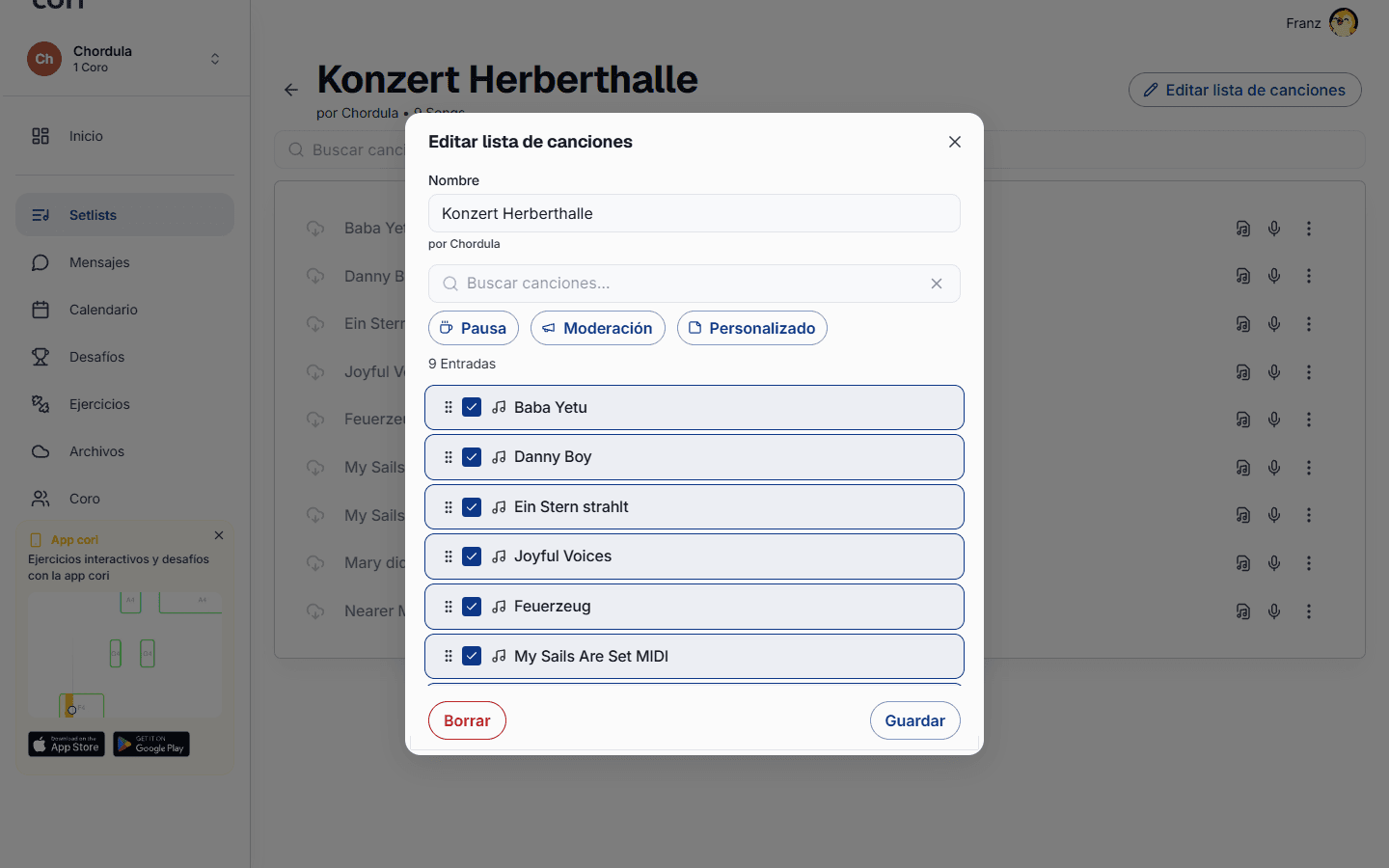
Task: Add a Personalizado entry
Action: 752,328
